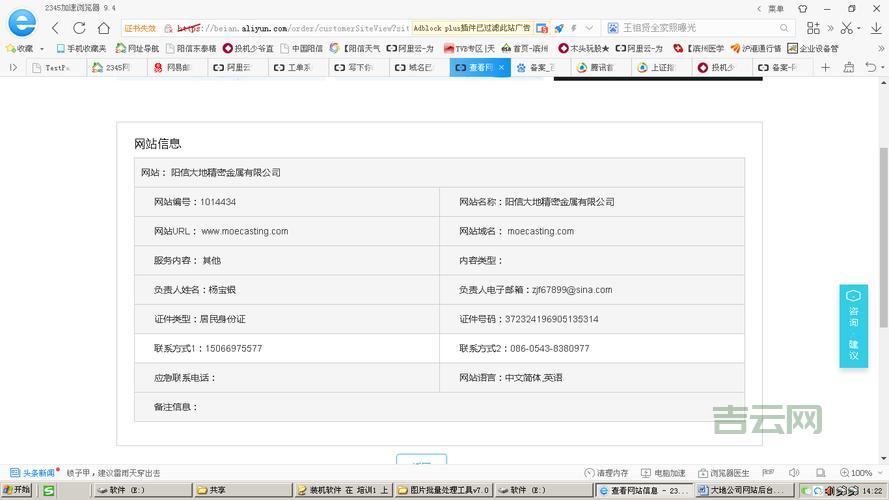Click the skin shirt icon in title bar
This screenshot has width=889, height=500.
802,9
